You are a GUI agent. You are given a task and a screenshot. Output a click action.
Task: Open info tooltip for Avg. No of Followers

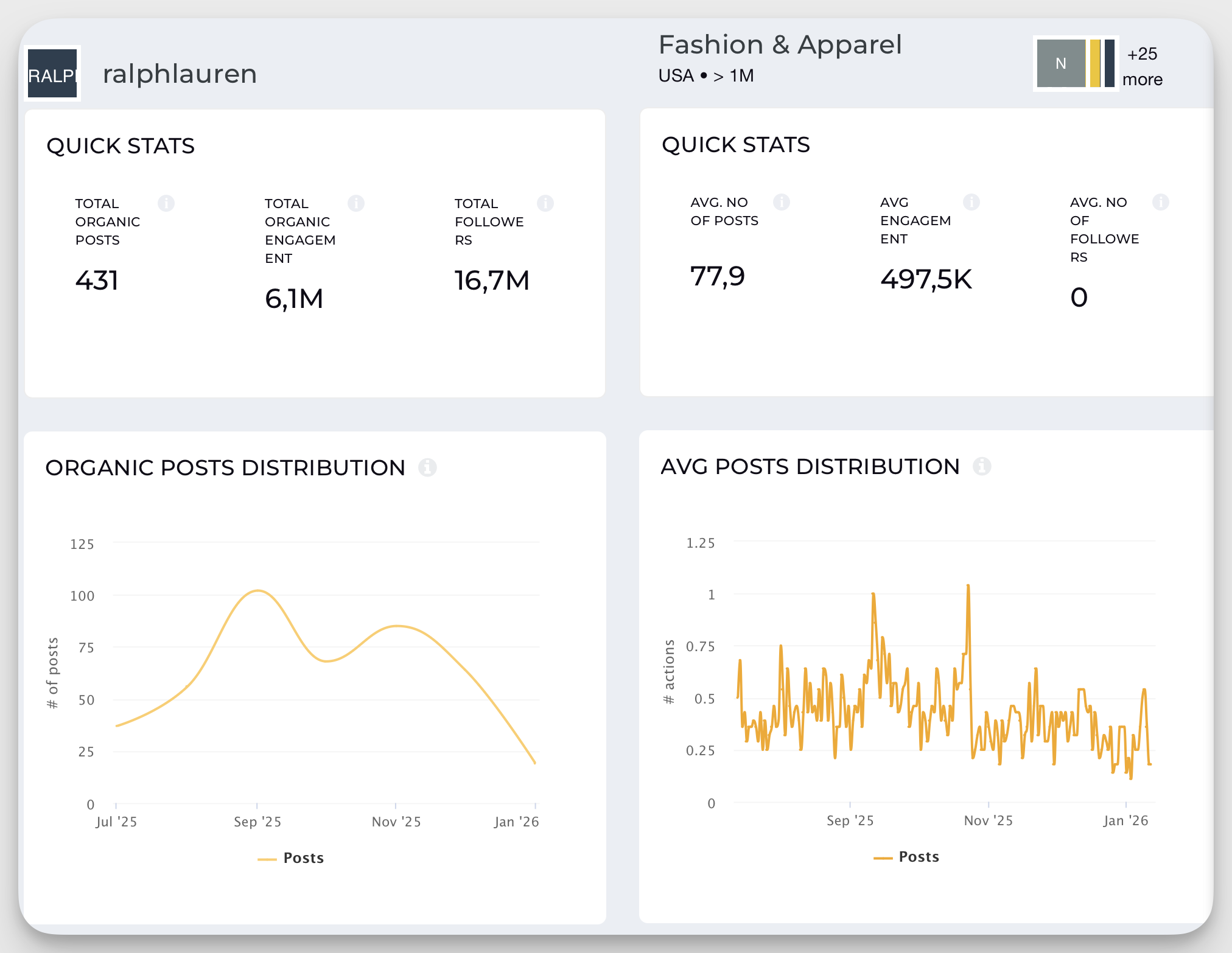click(1160, 201)
